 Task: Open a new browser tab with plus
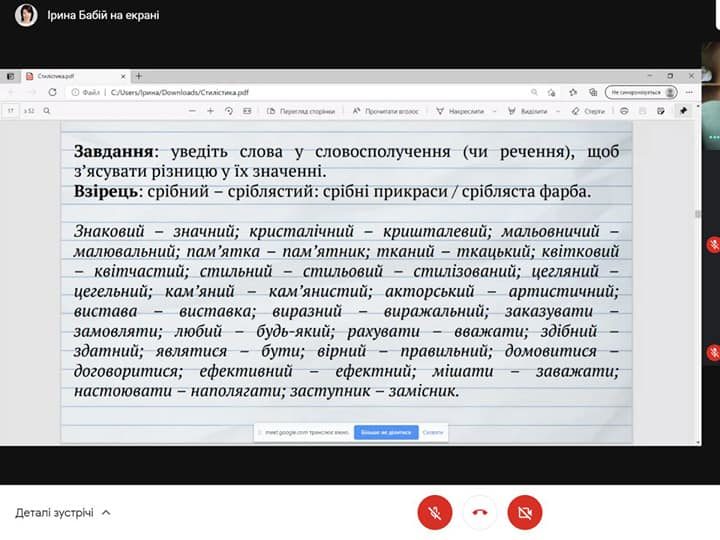[x=139, y=76]
